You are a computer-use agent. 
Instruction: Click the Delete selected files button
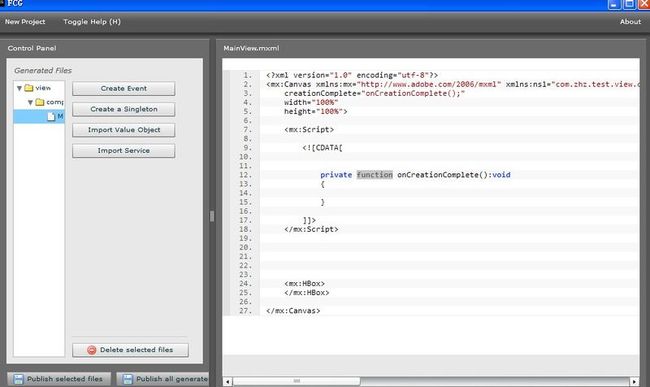tap(130, 350)
